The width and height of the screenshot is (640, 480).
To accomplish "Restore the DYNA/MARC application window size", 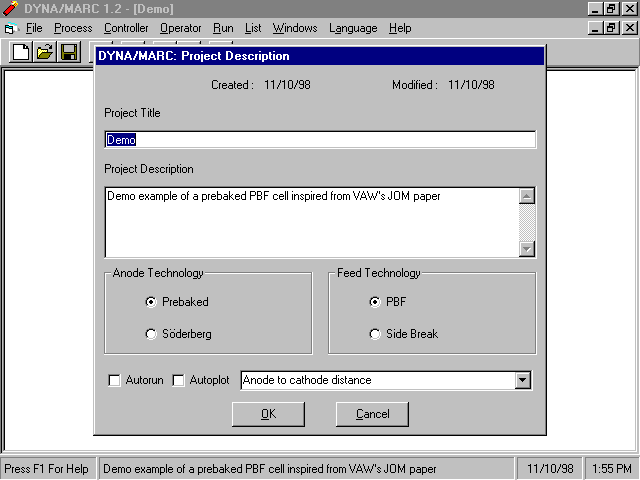I will click(x=611, y=9).
